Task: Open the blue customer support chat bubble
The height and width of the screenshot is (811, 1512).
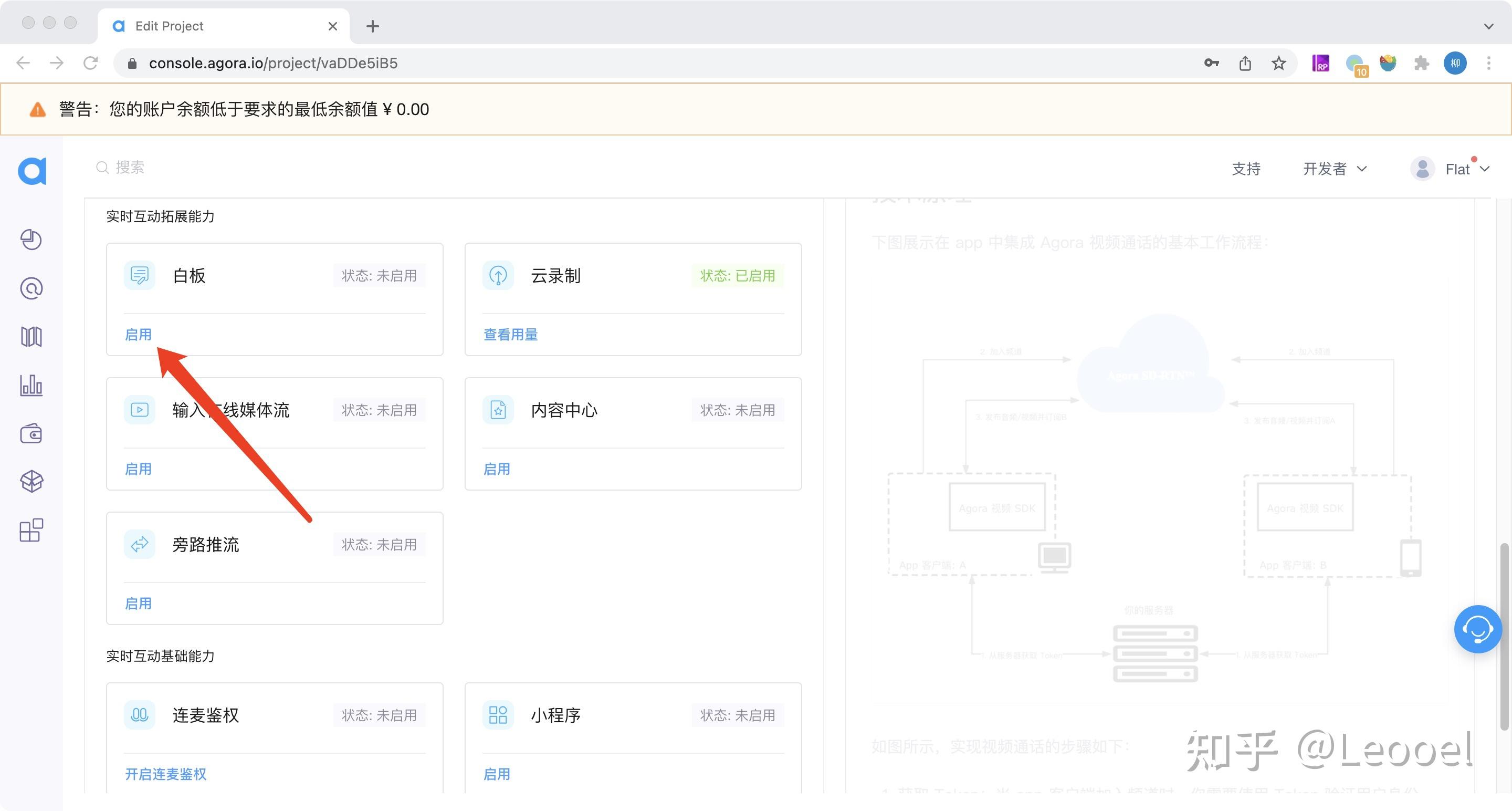Action: coord(1477,629)
